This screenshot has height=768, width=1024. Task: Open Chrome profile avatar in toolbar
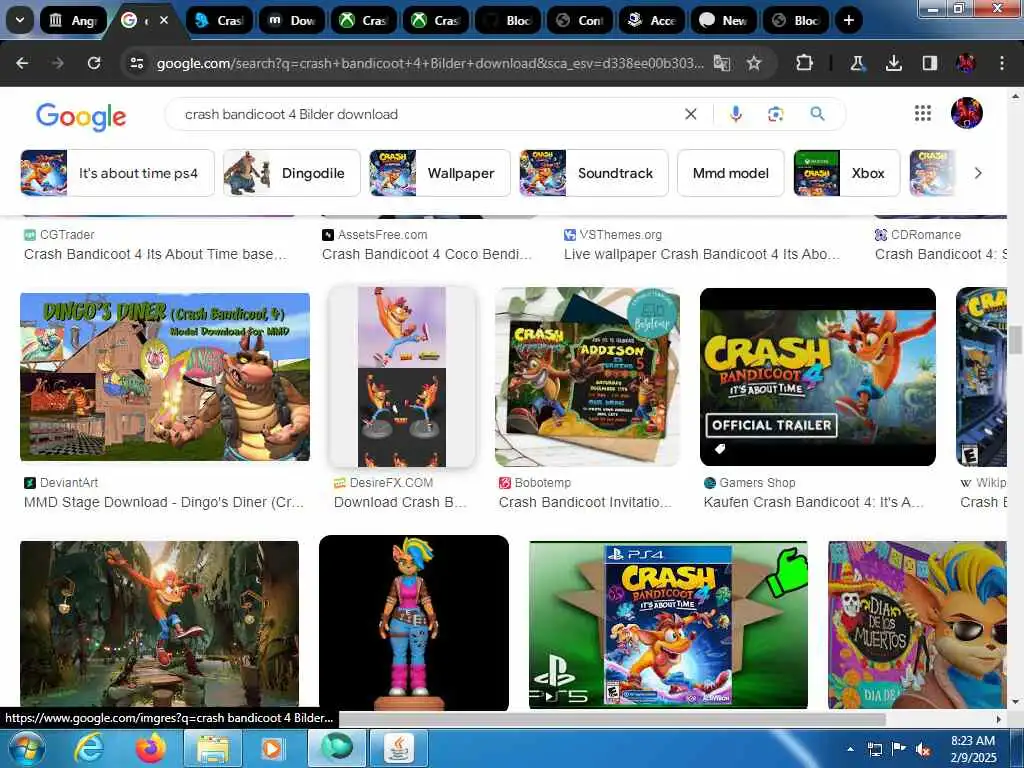965,63
